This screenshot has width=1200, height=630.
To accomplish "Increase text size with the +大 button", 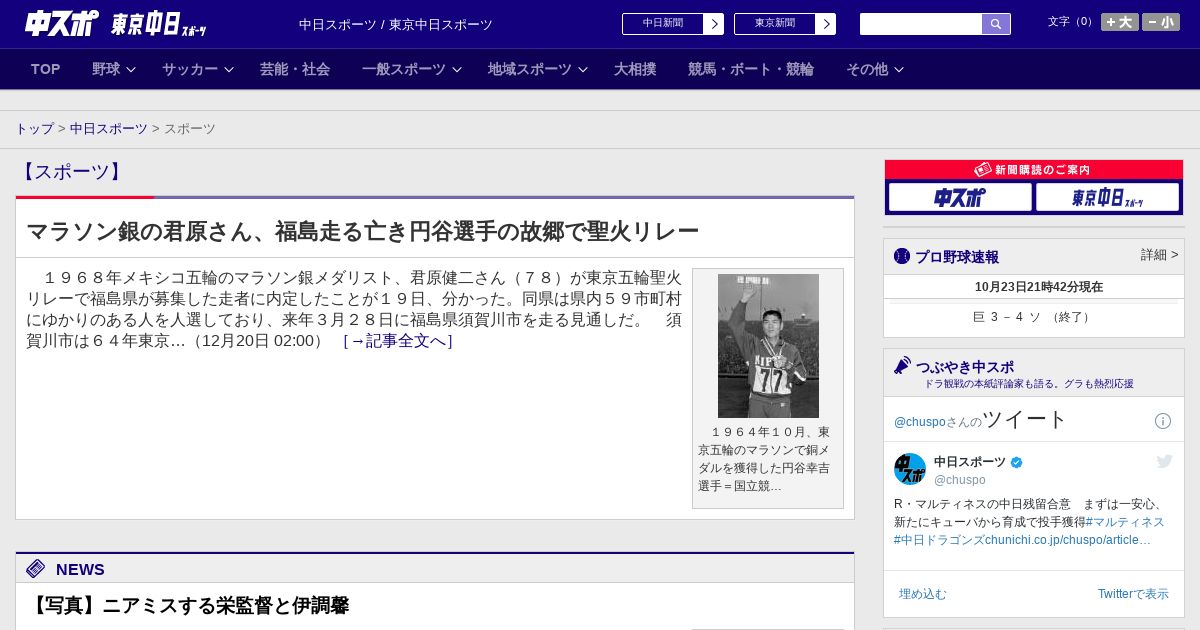I will (1119, 22).
